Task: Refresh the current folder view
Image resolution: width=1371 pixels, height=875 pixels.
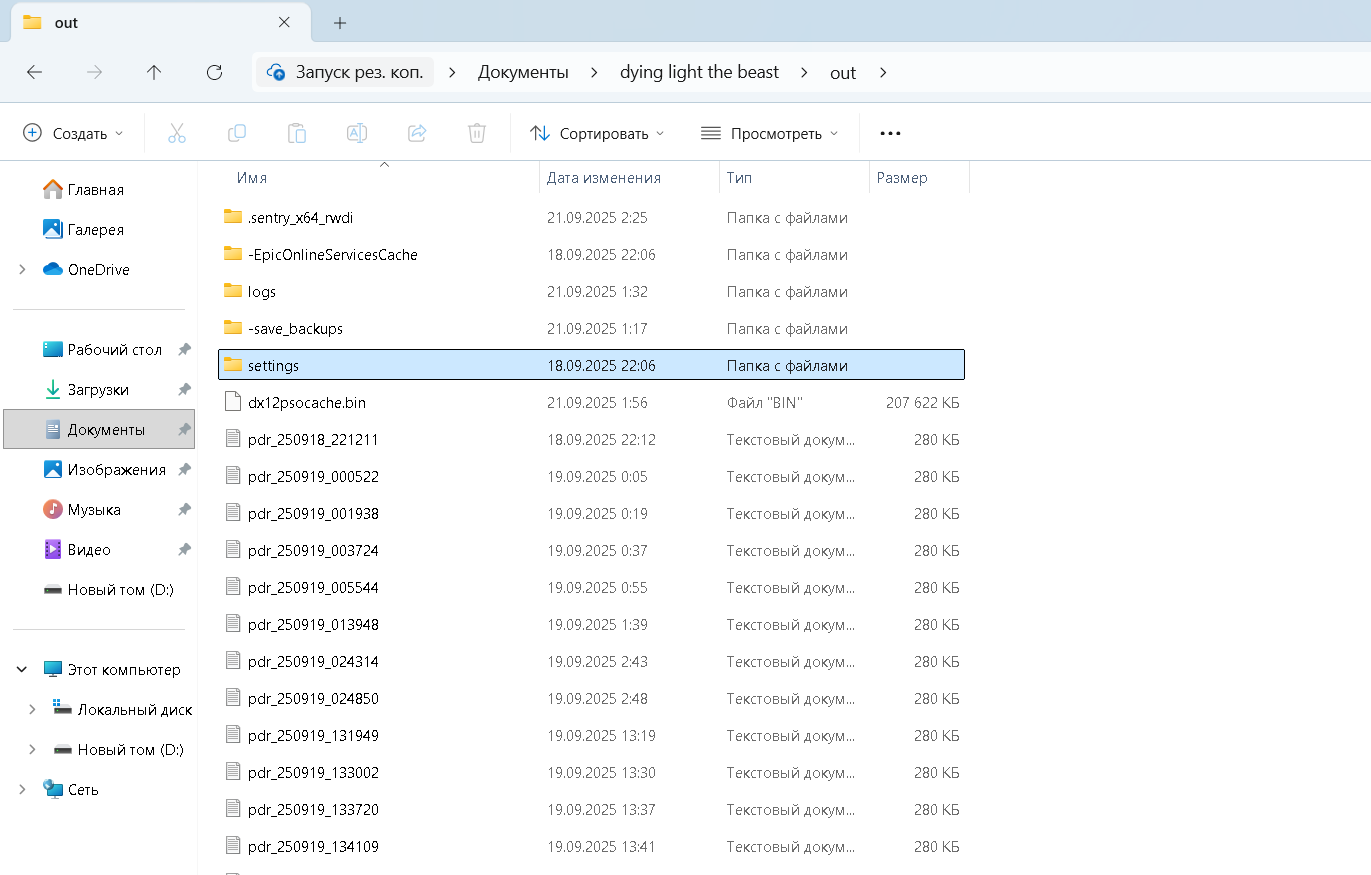Action: click(214, 72)
